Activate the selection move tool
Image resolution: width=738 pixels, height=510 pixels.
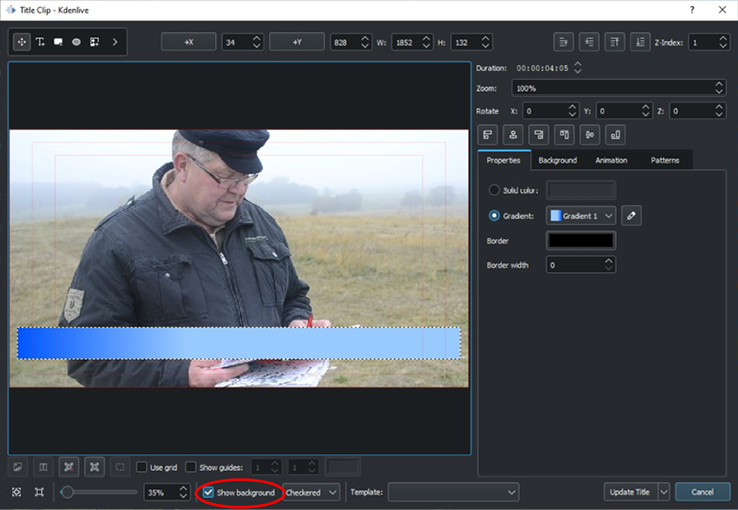coord(21,42)
